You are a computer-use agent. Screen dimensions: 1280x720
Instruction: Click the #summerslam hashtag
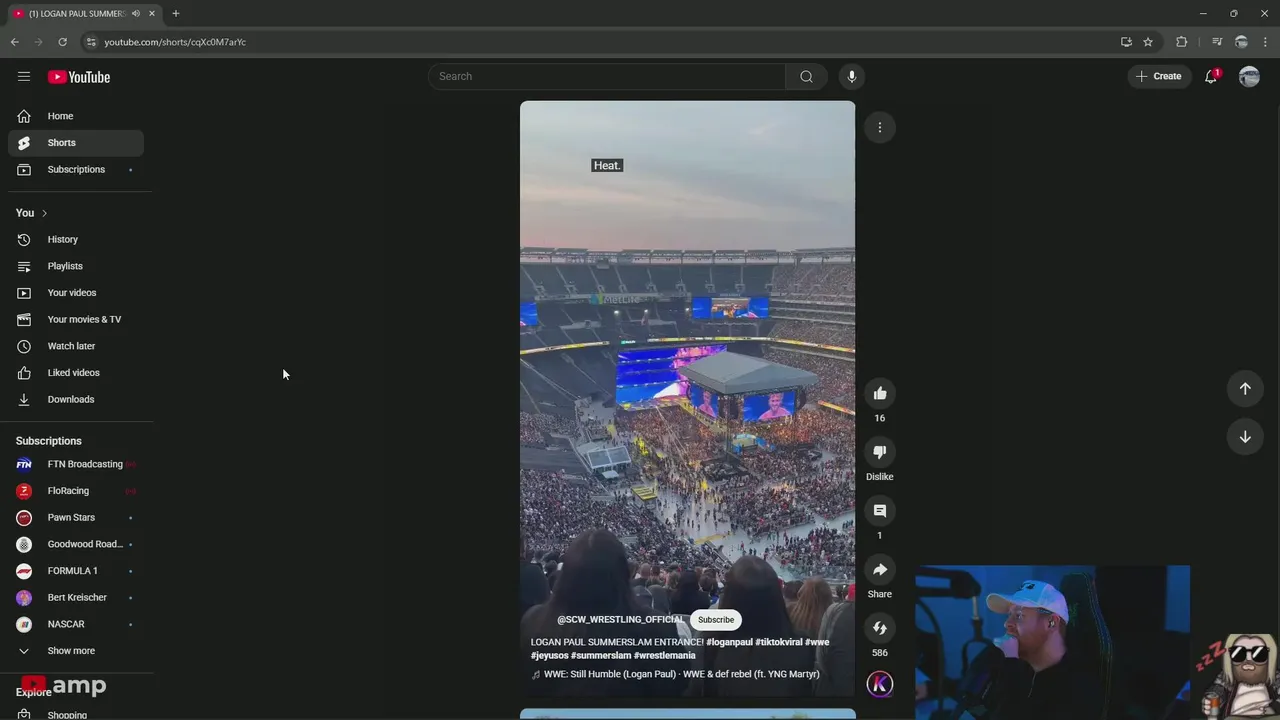tap(600, 656)
